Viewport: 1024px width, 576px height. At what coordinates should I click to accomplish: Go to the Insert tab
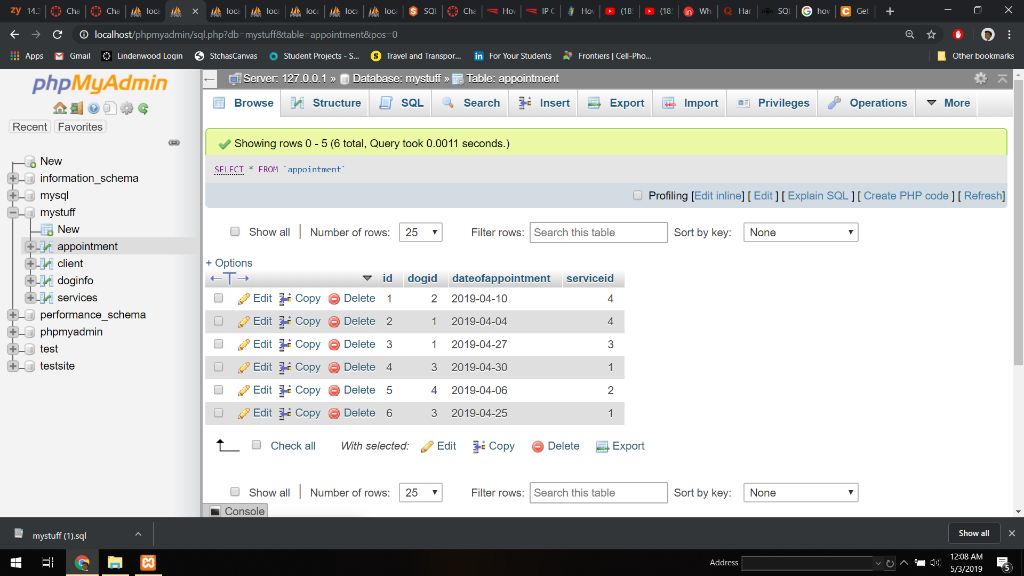pos(544,103)
